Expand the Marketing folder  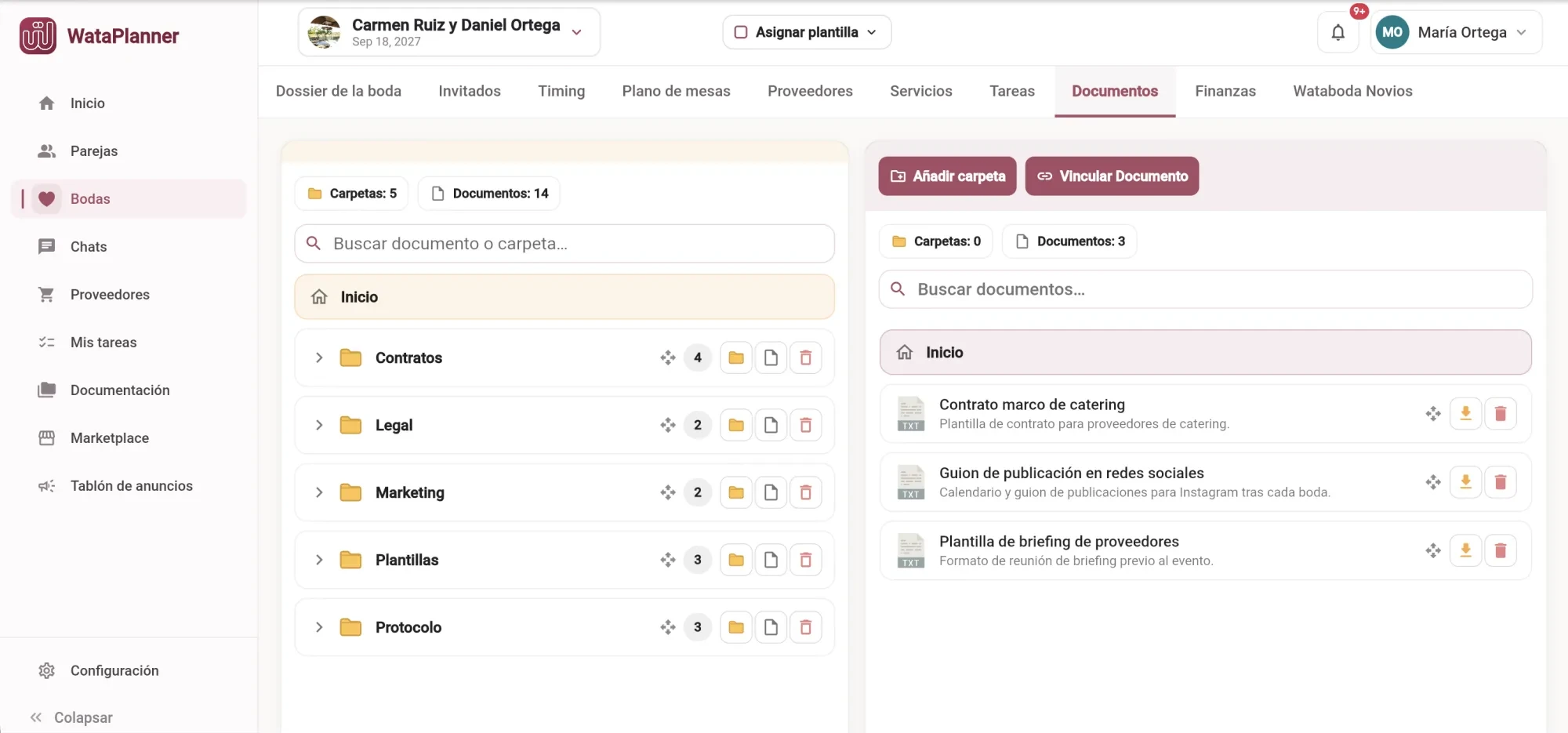click(x=318, y=492)
